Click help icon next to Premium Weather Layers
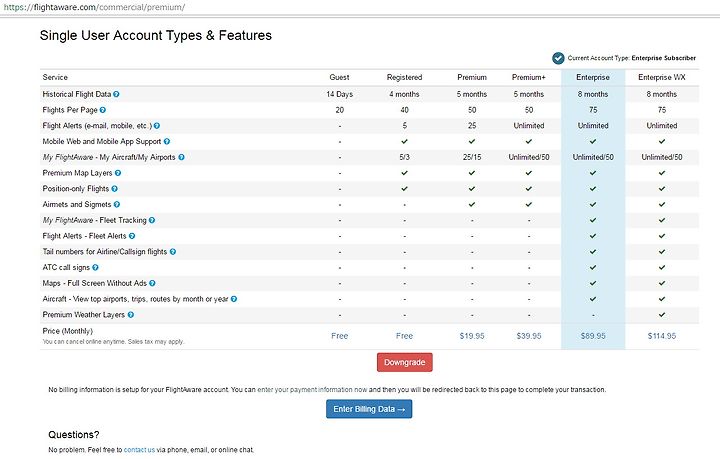Viewport: 720px width, 459px height. click(x=130, y=315)
